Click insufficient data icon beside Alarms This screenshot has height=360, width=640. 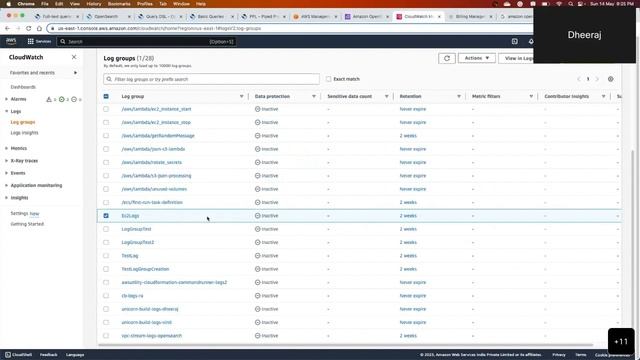coord(74,99)
